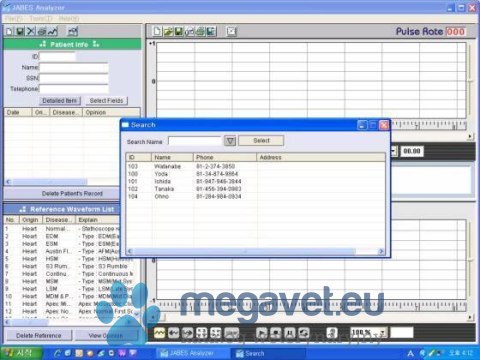Click the Delete Reference button
Image resolution: width=480 pixels, height=360 pixels.
39,335
